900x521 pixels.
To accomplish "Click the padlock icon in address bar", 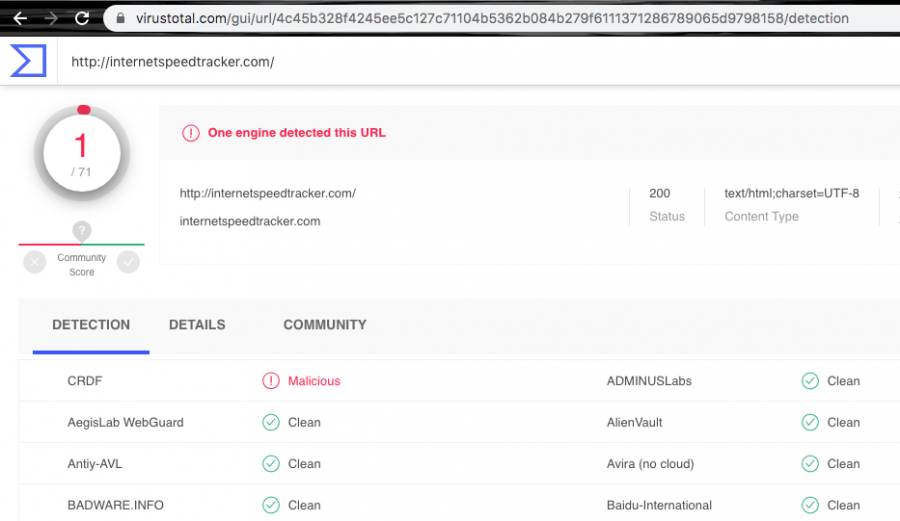I will [121, 18].
